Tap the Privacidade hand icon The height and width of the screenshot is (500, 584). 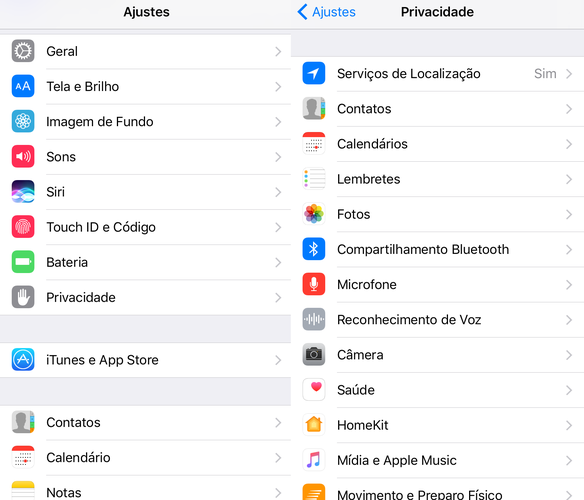tap(23, 297)
